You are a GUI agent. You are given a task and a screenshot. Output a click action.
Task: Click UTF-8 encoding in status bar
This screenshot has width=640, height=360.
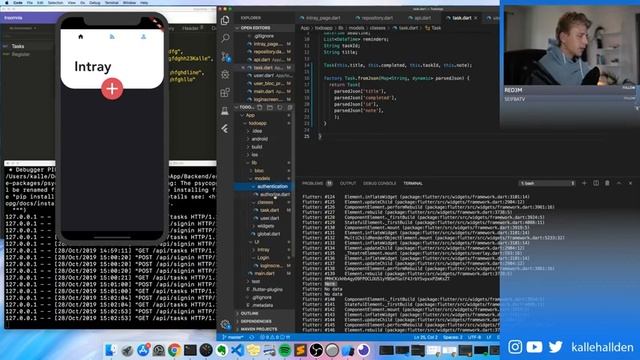point(474,338)
